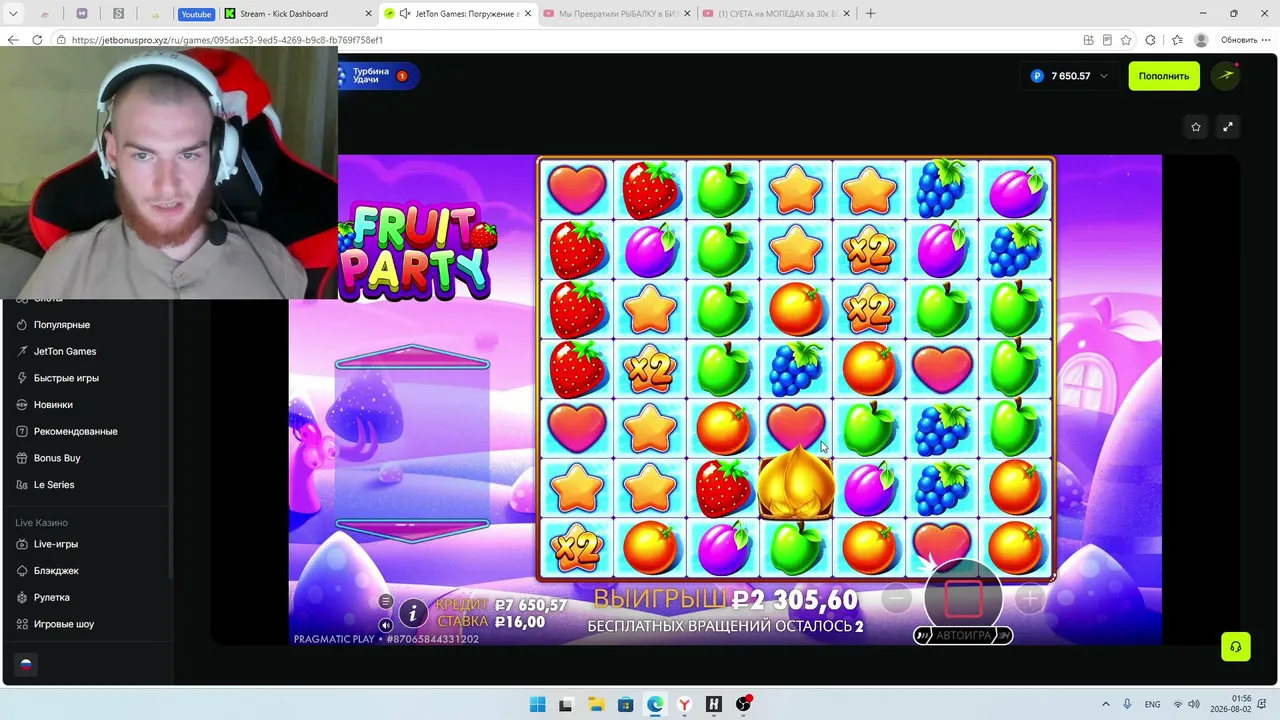Open Bonus Buy in the sidebar
The image size is (1280, 720).
(57, 458)
